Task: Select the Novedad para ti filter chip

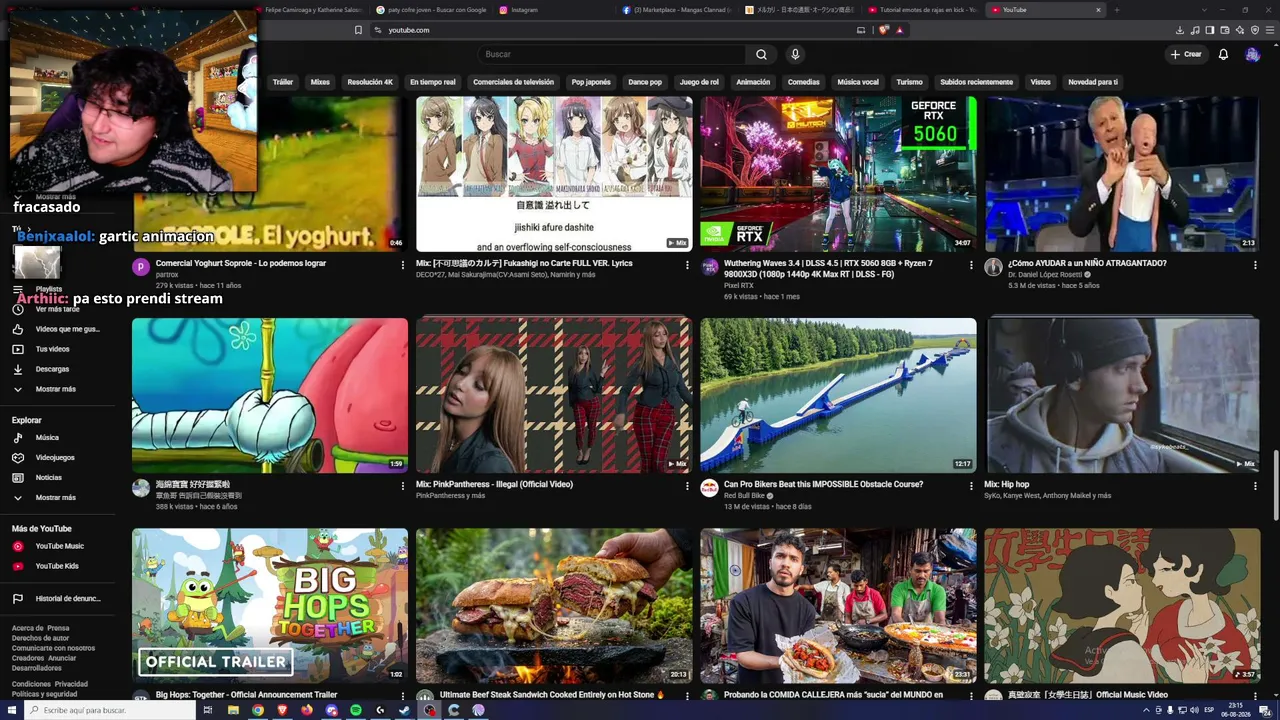Action: pos(1093,82)
